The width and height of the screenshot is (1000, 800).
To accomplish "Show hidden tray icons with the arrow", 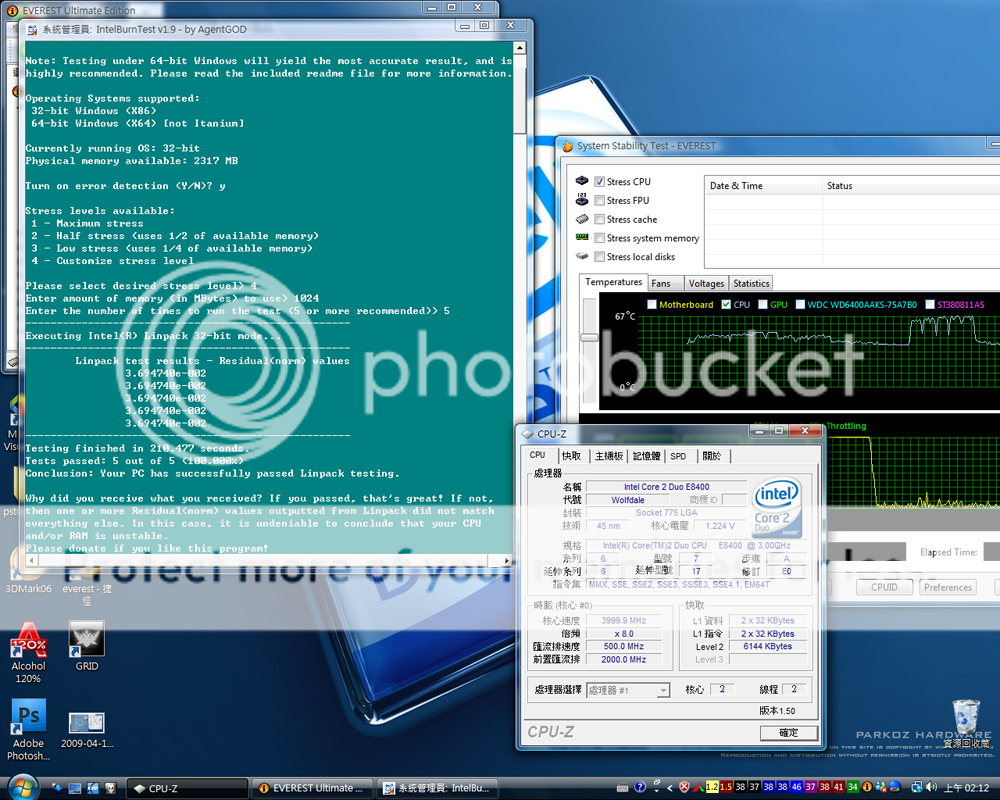I will click(x=670, y=788).
